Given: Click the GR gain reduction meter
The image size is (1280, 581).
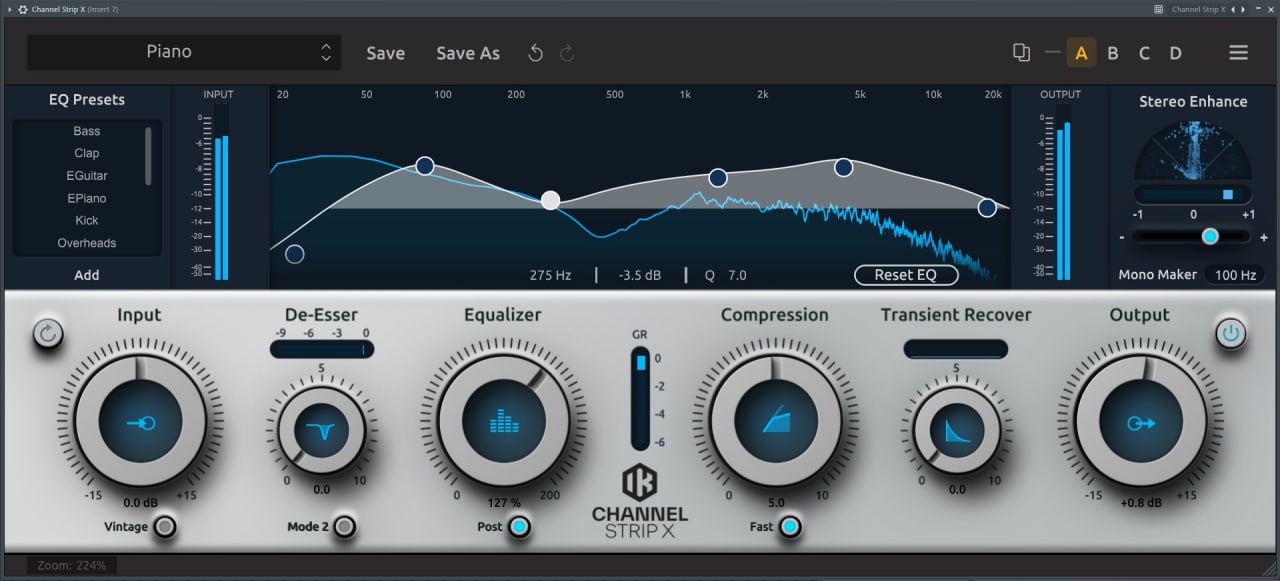Looking at the screenshot, I should click(640, 398).
